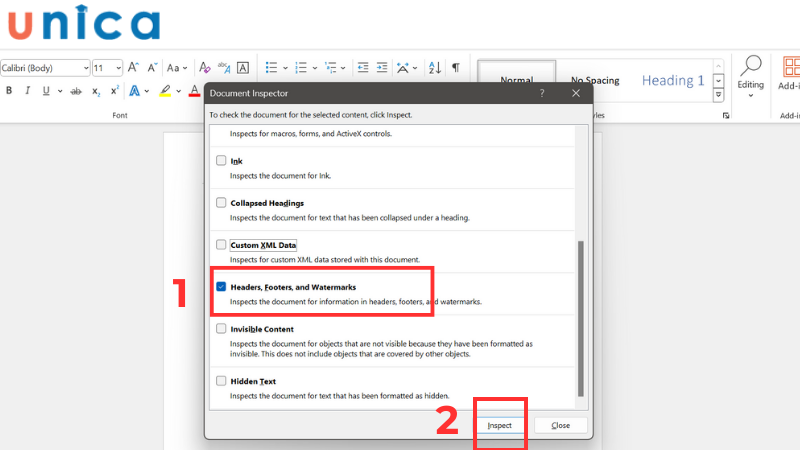Expand multilevel list dropdown arrow
The image size is (800, 450).
pos(343,68)
